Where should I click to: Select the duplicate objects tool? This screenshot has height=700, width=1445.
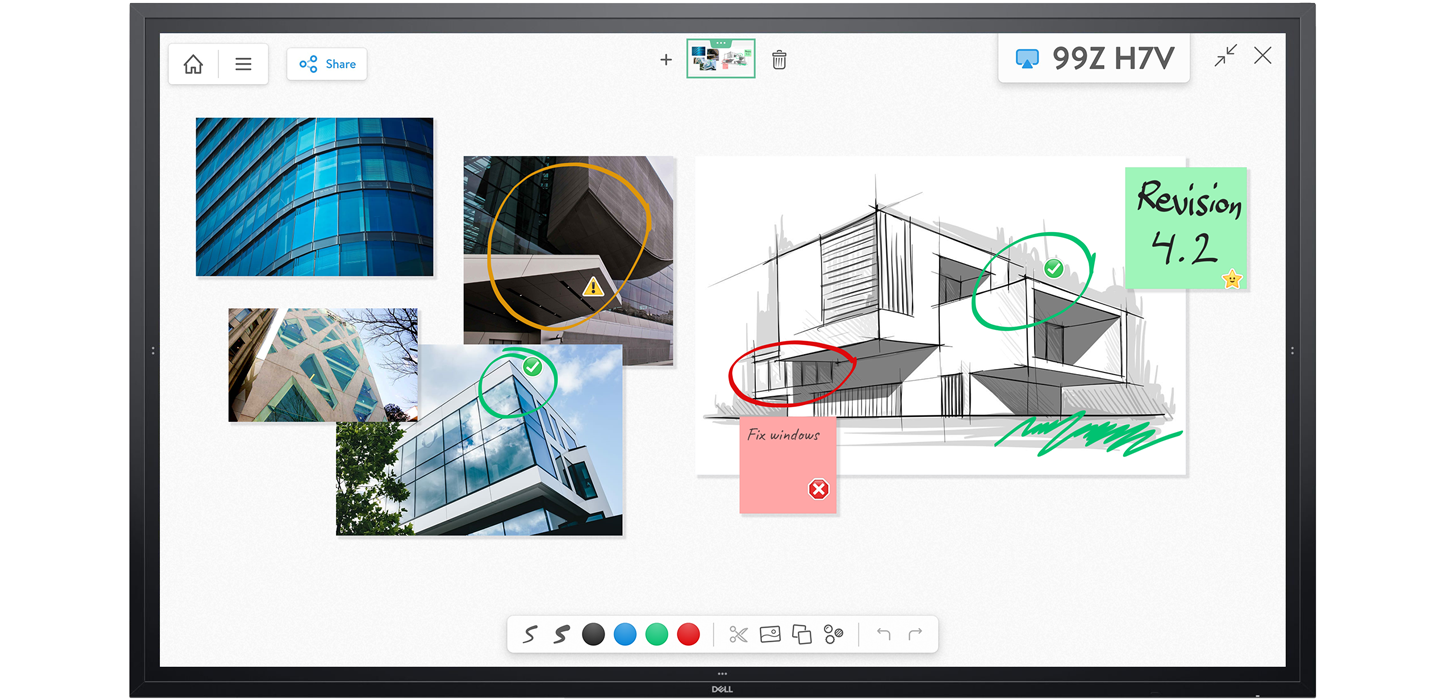tap(803, 634)
